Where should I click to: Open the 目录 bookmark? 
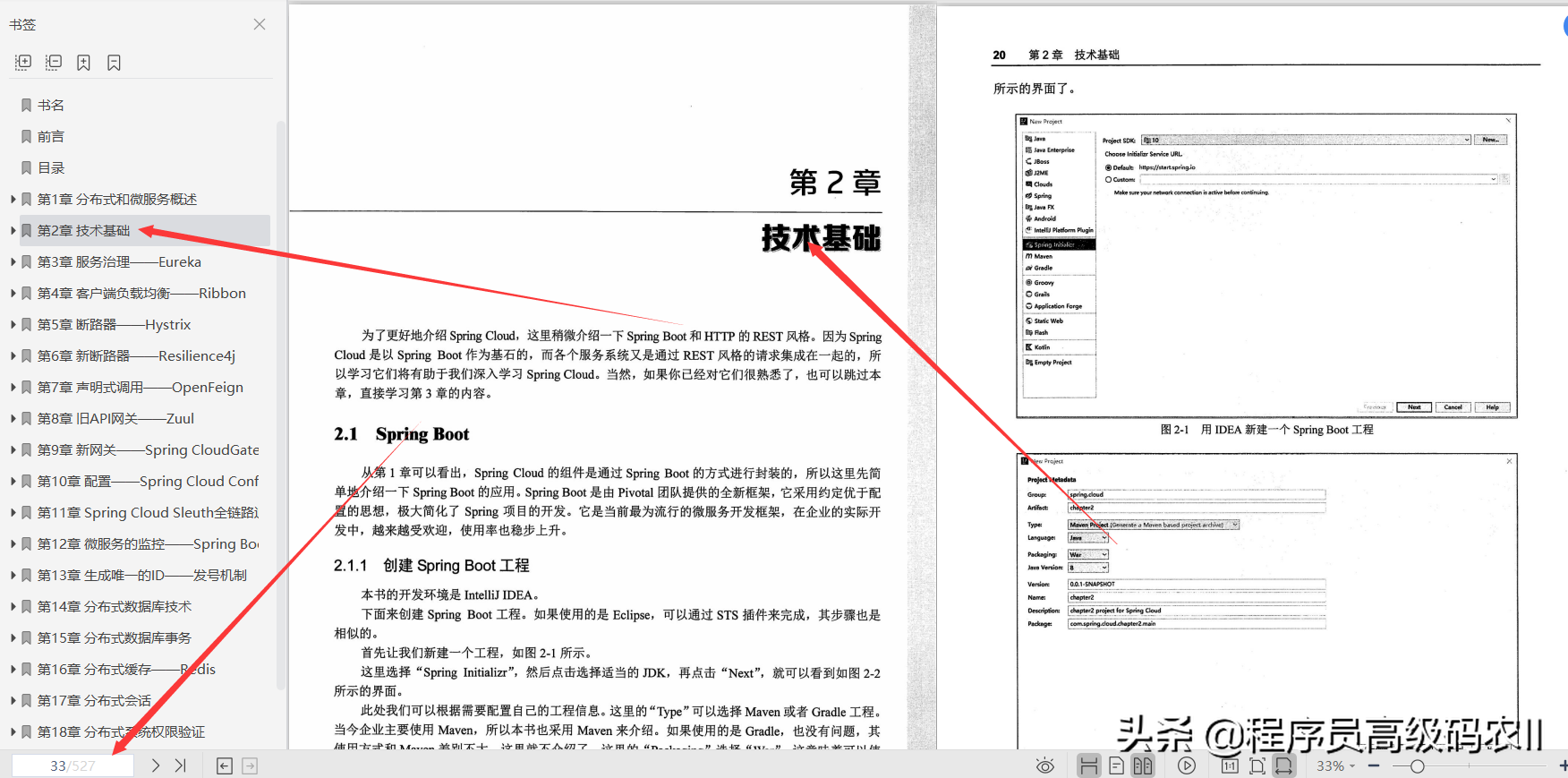(51, 167)
